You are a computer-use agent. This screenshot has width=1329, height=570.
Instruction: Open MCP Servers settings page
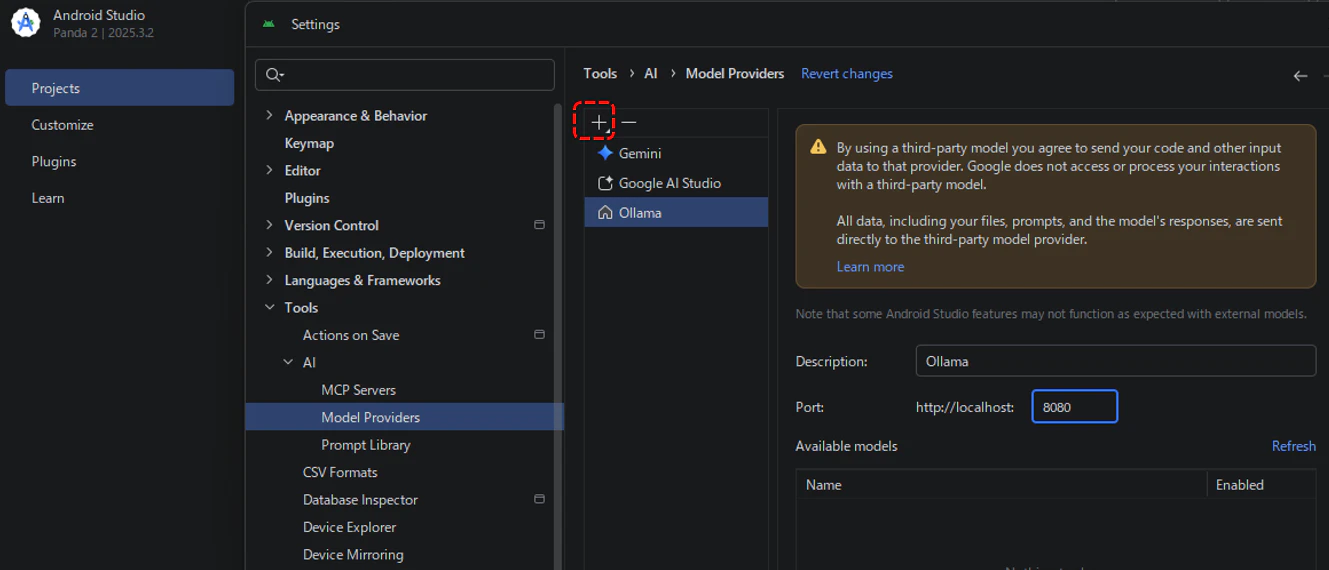click(358, 390)
